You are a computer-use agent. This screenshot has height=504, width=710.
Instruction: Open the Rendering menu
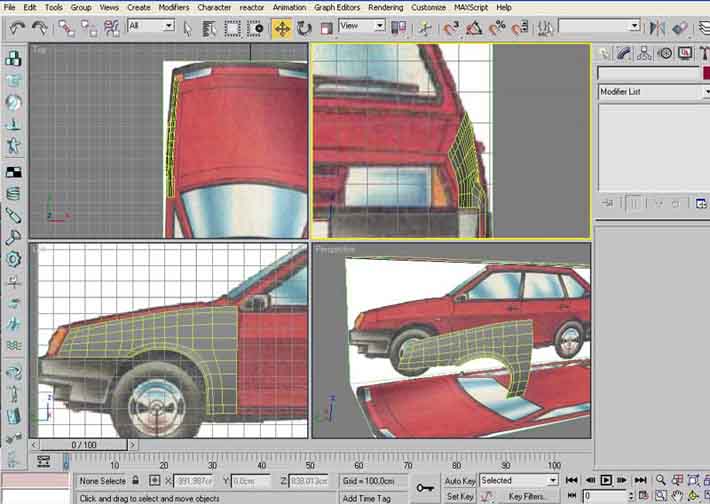click(x=385, y=7)
